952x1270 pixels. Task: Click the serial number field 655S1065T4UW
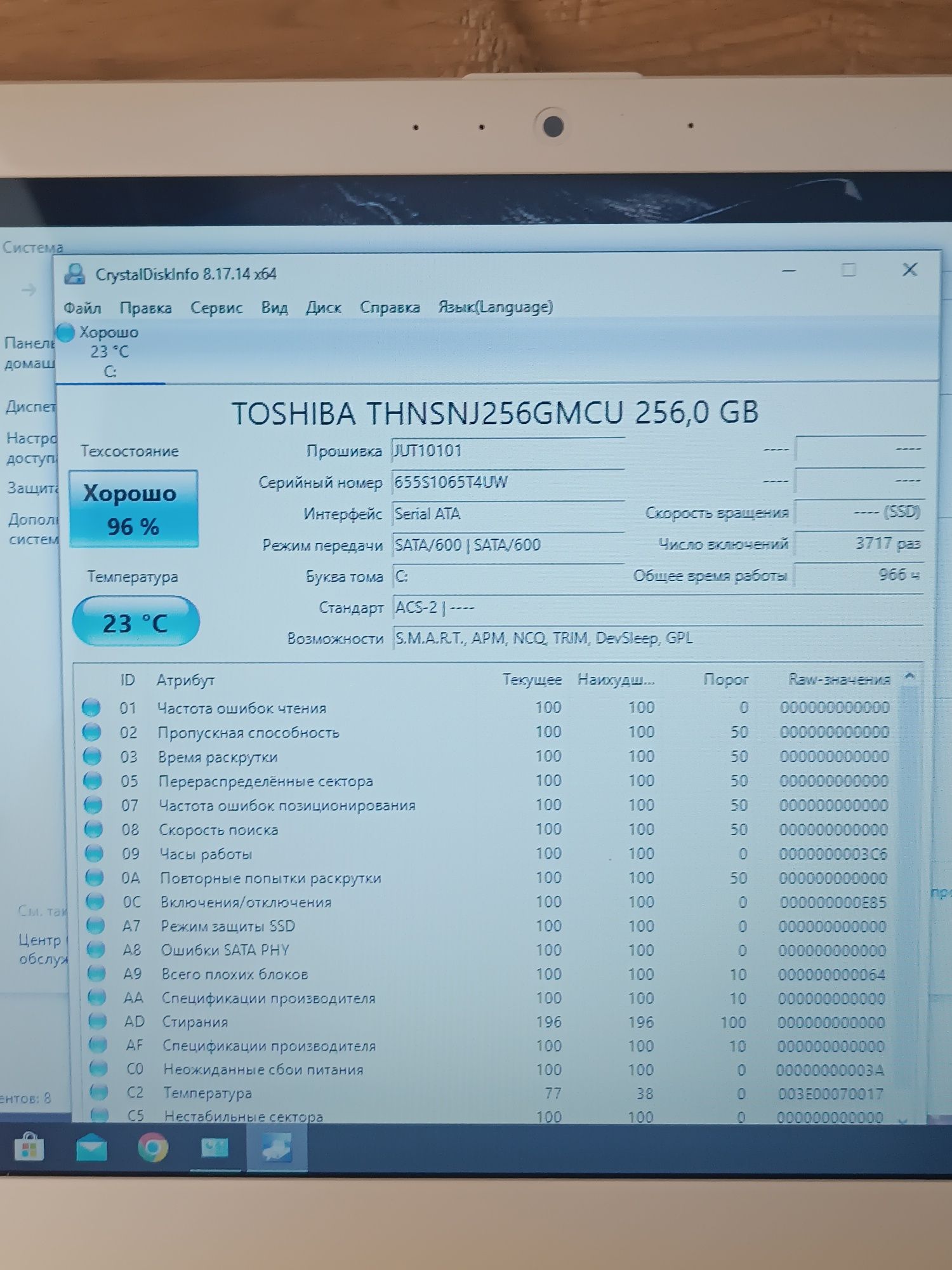click(x=508, y=483)
